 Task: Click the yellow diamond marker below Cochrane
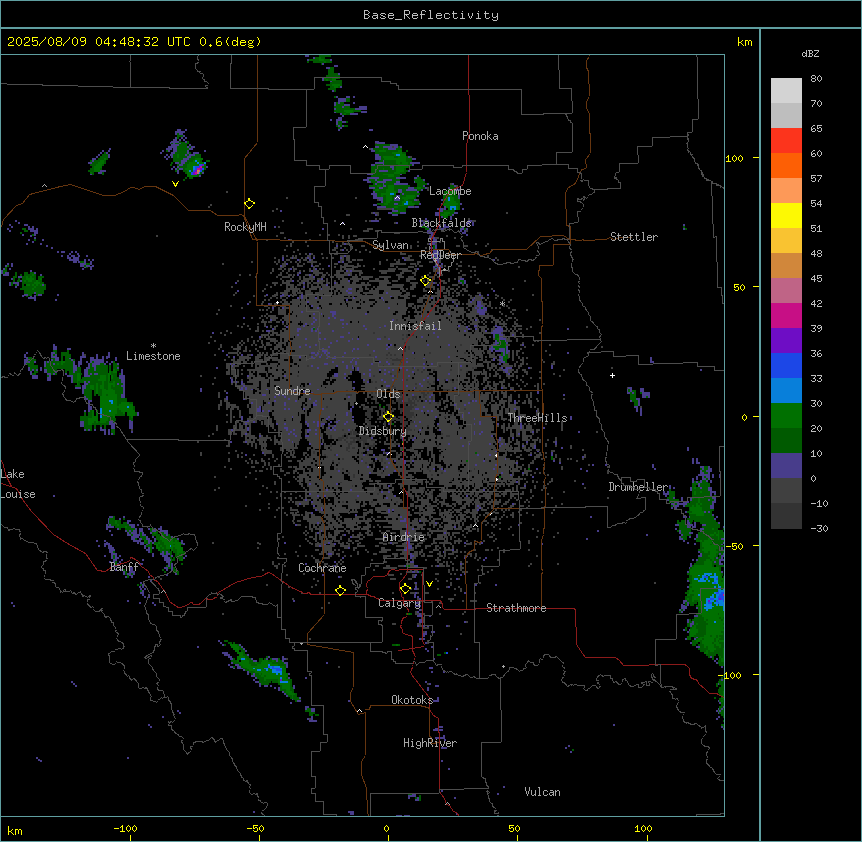pyautogui.click(x=340, y=591)
